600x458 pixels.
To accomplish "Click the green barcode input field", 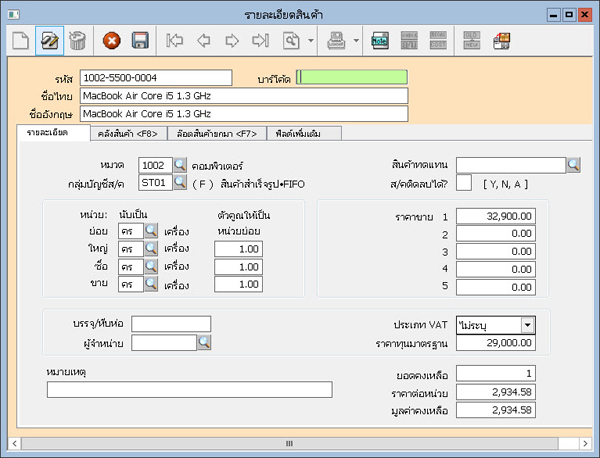I will (352, 78).
